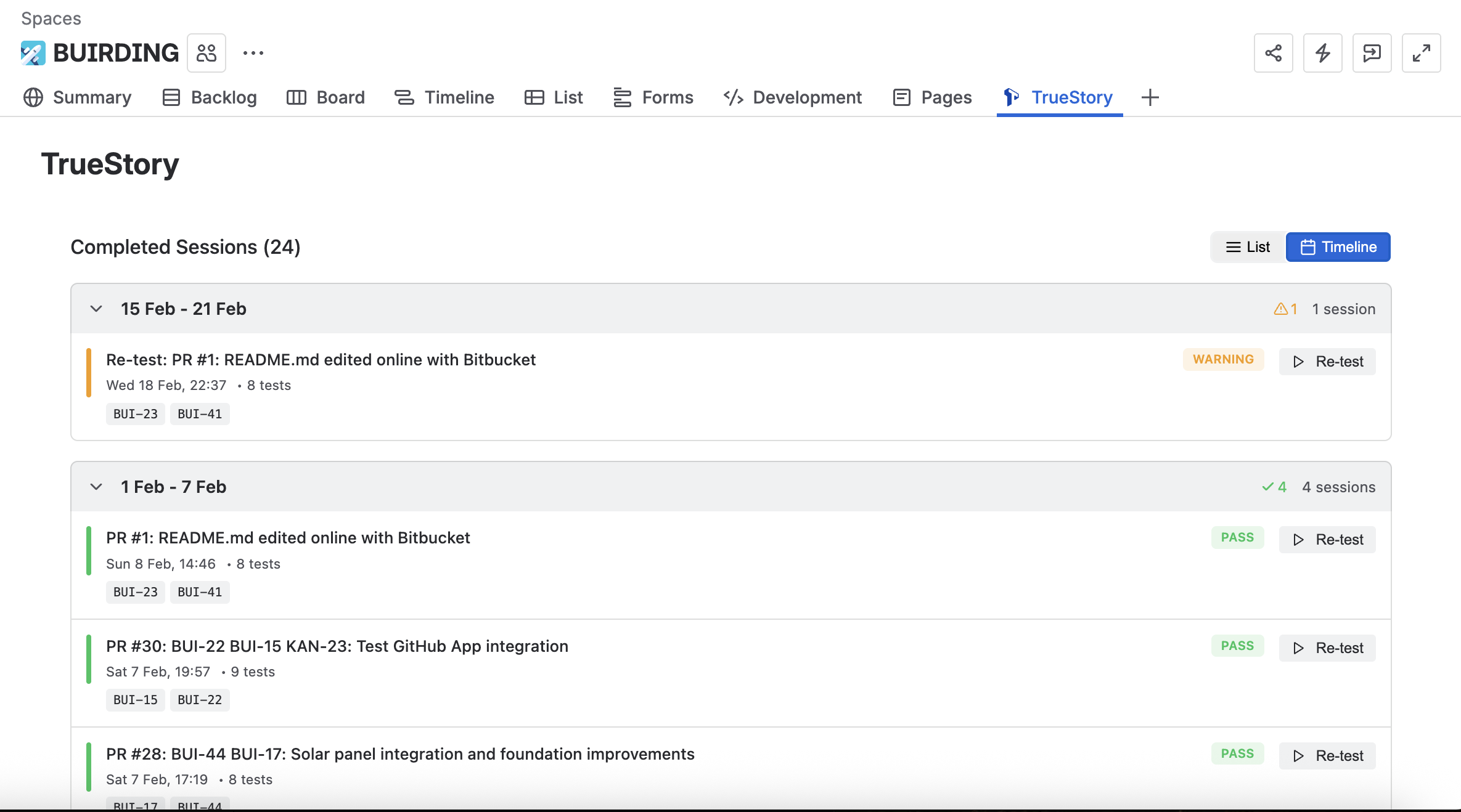Click the green checkmark count in 1 Feb header
Image resolution: width=1461 pixels, height=812 pixels.
click(1274, 487)
